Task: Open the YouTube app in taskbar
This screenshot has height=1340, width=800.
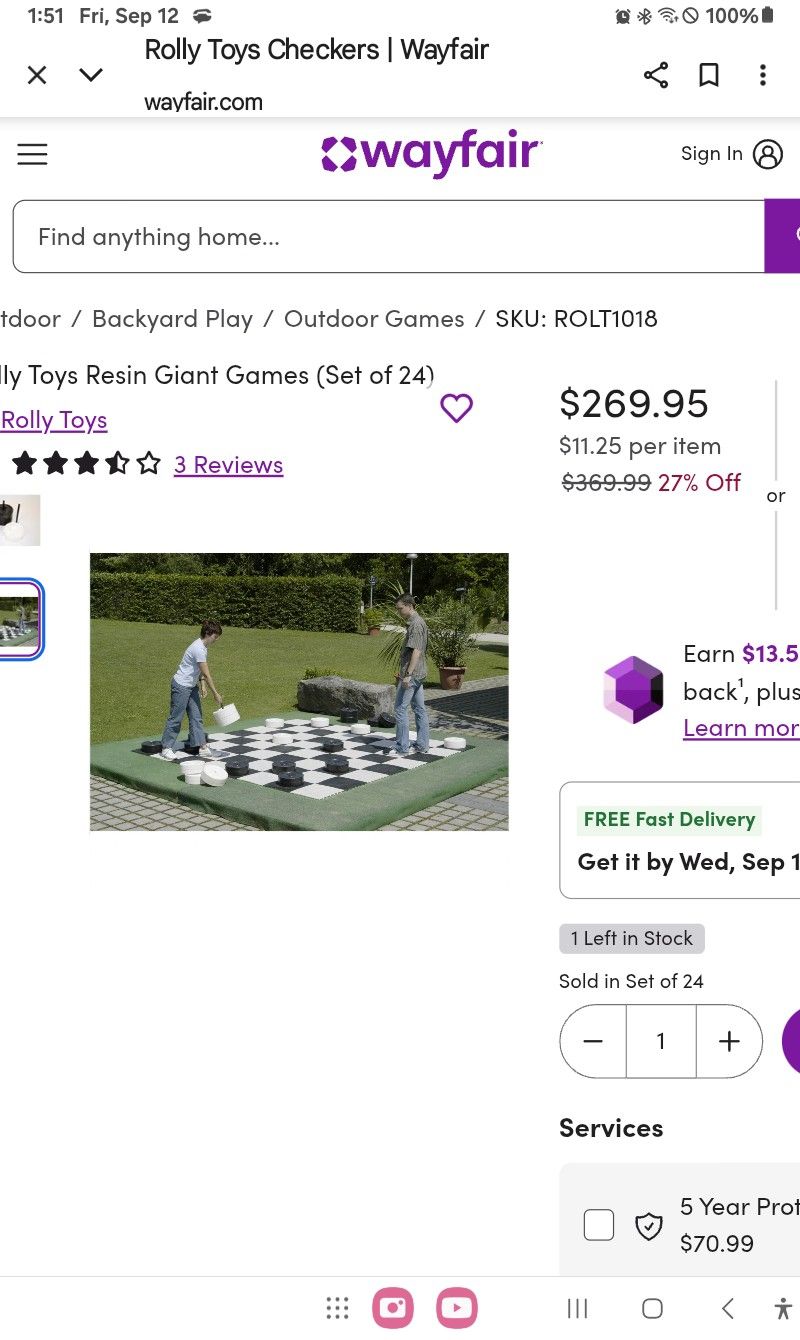Action: click(x=456, y=1308)
